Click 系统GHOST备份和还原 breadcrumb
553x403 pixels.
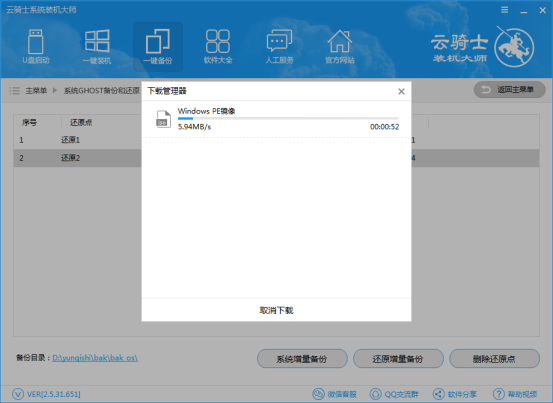102,91
